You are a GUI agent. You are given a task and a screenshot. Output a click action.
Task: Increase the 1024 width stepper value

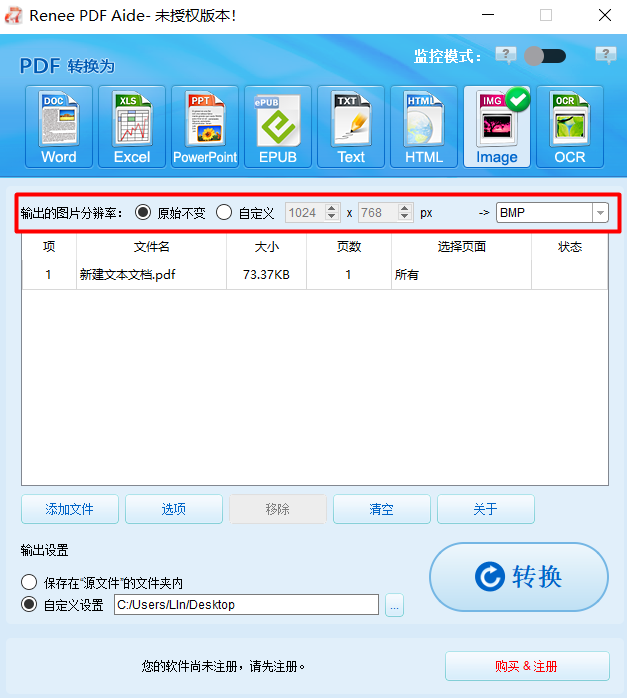(332, 208)
